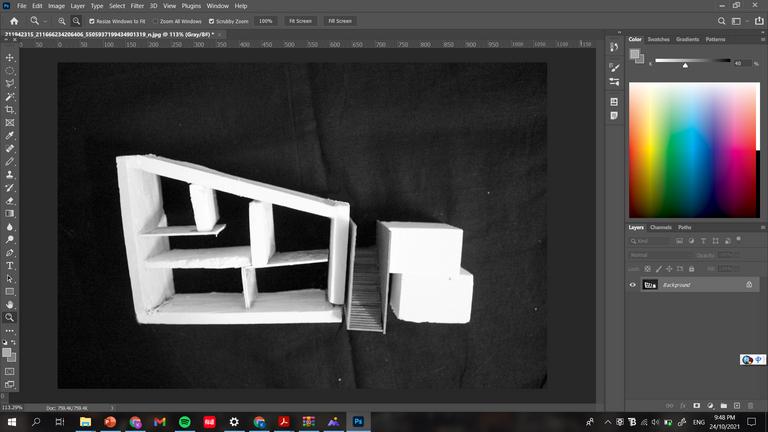Select the Eraser tool
Image resolution: width=768 pixels, height=432 pixels.
point(10,201)
